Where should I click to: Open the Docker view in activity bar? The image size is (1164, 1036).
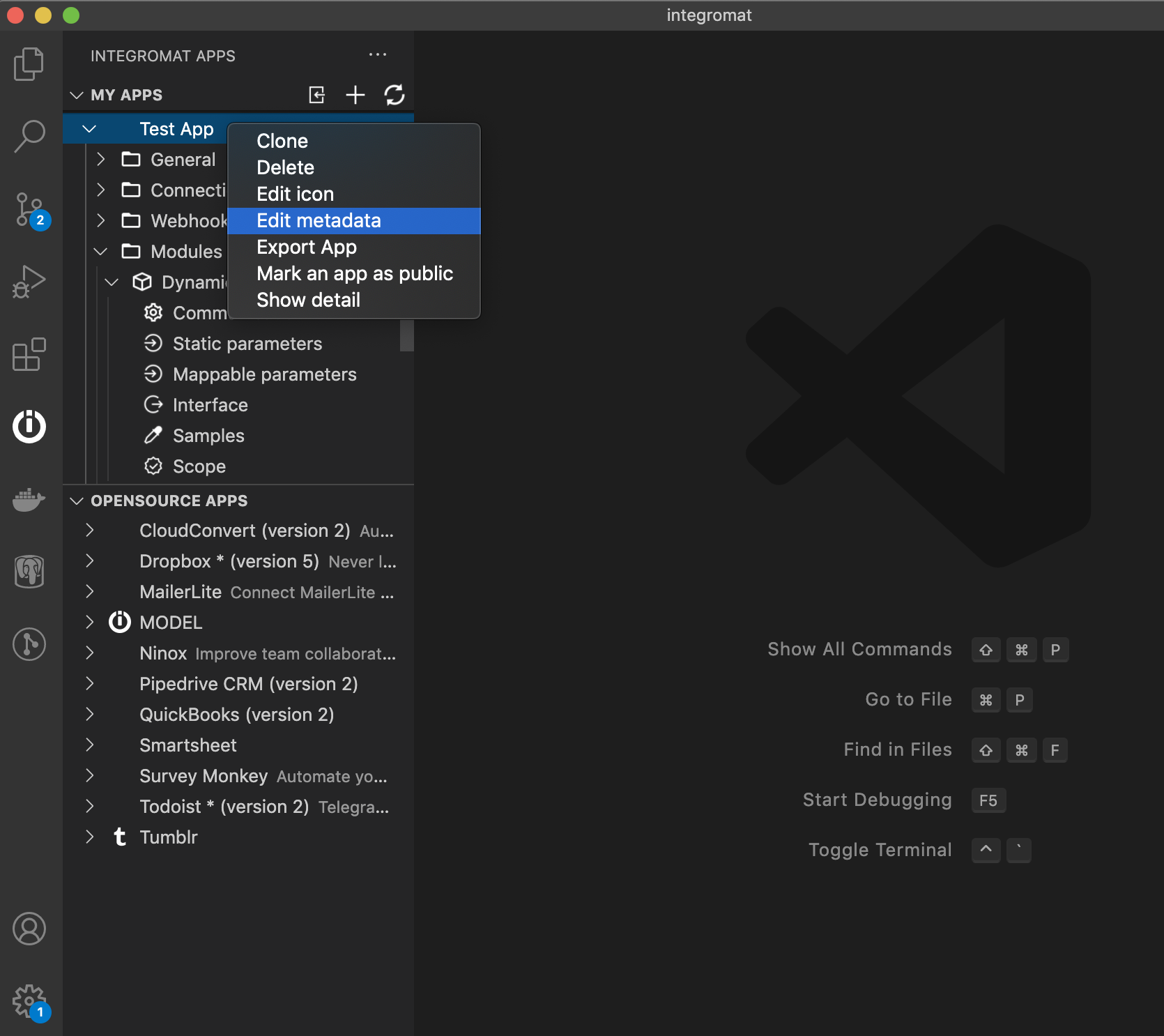[29, 499]
